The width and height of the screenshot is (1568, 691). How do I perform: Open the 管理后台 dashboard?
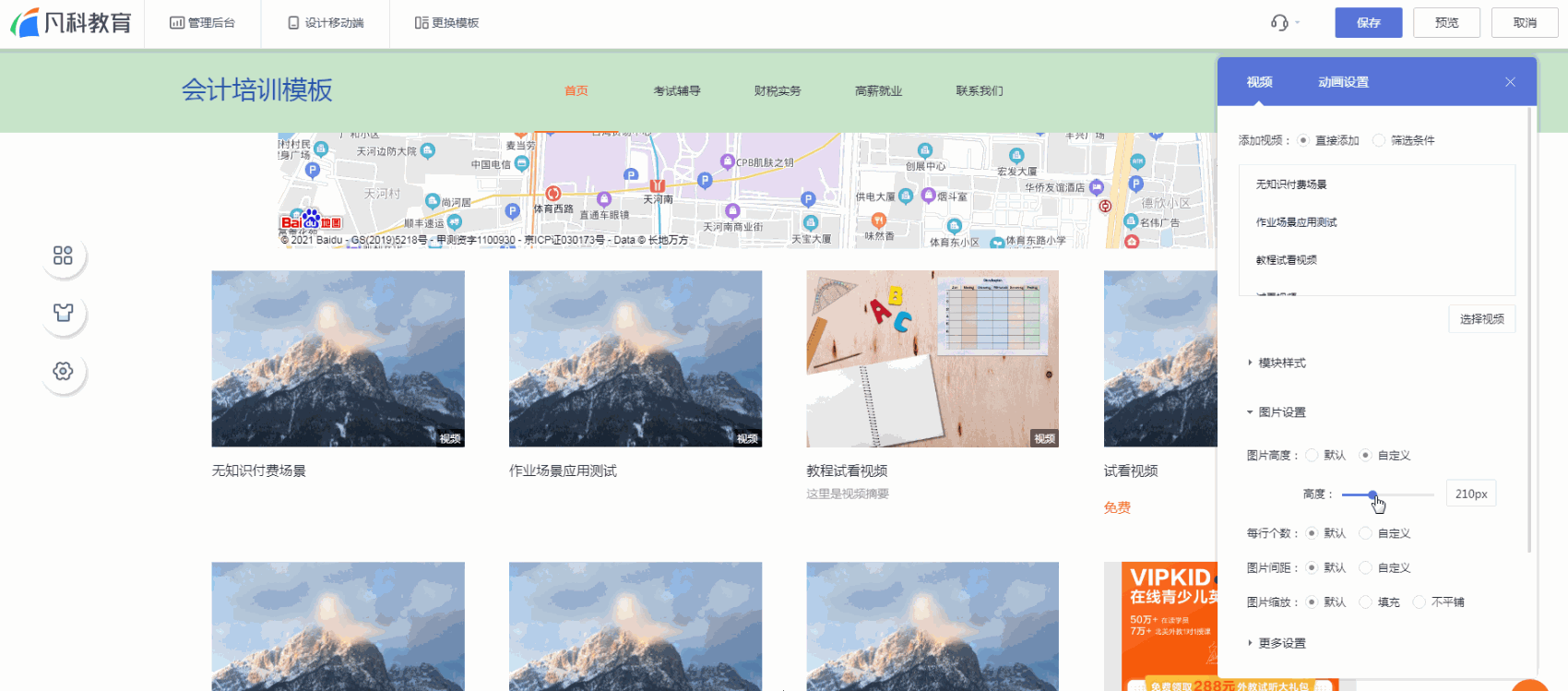tap(202, 23)
